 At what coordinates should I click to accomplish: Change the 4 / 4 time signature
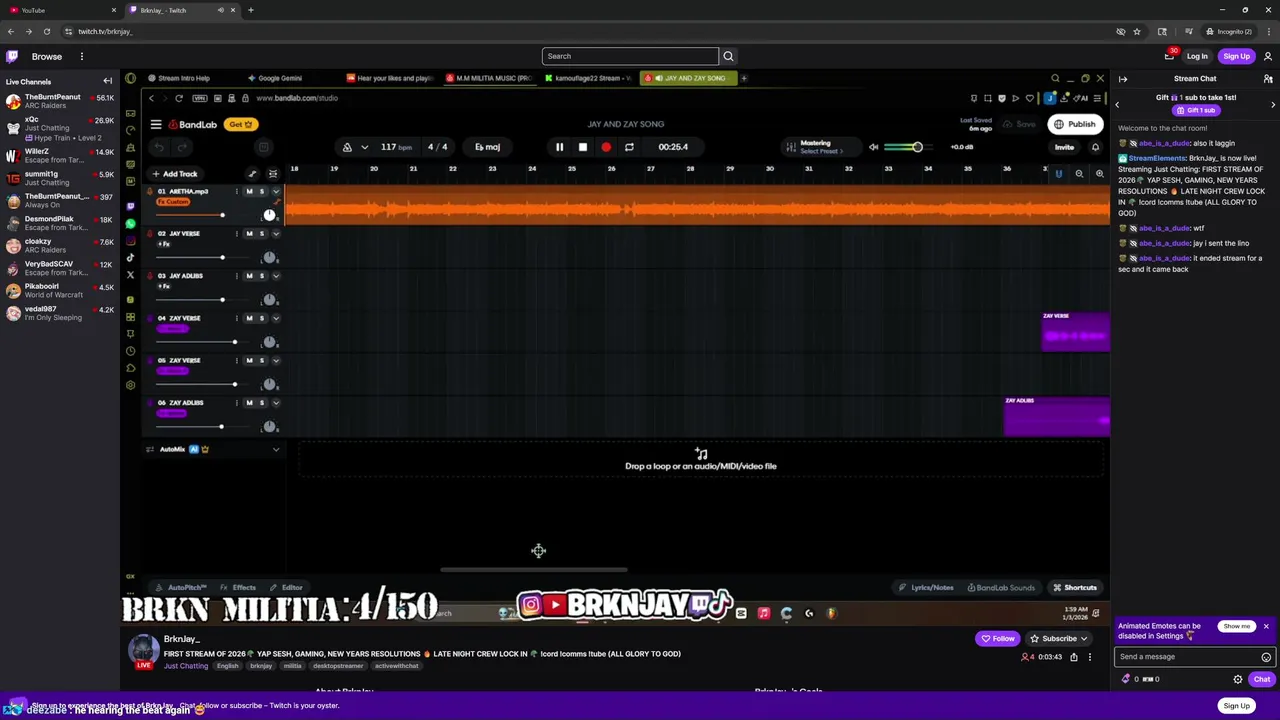coord(438,147)
